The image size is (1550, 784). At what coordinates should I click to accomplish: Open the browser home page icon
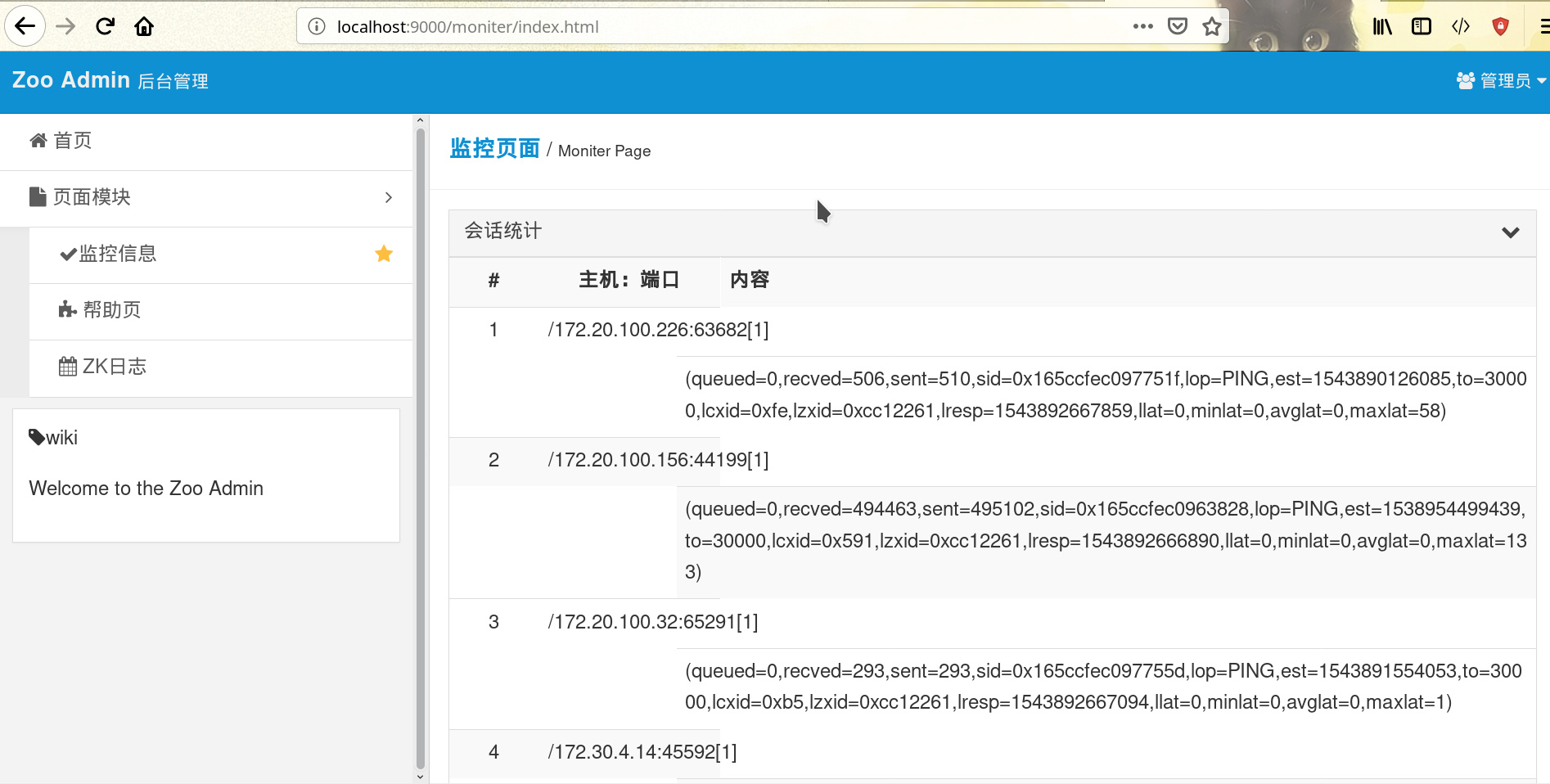tap(144, 26)
